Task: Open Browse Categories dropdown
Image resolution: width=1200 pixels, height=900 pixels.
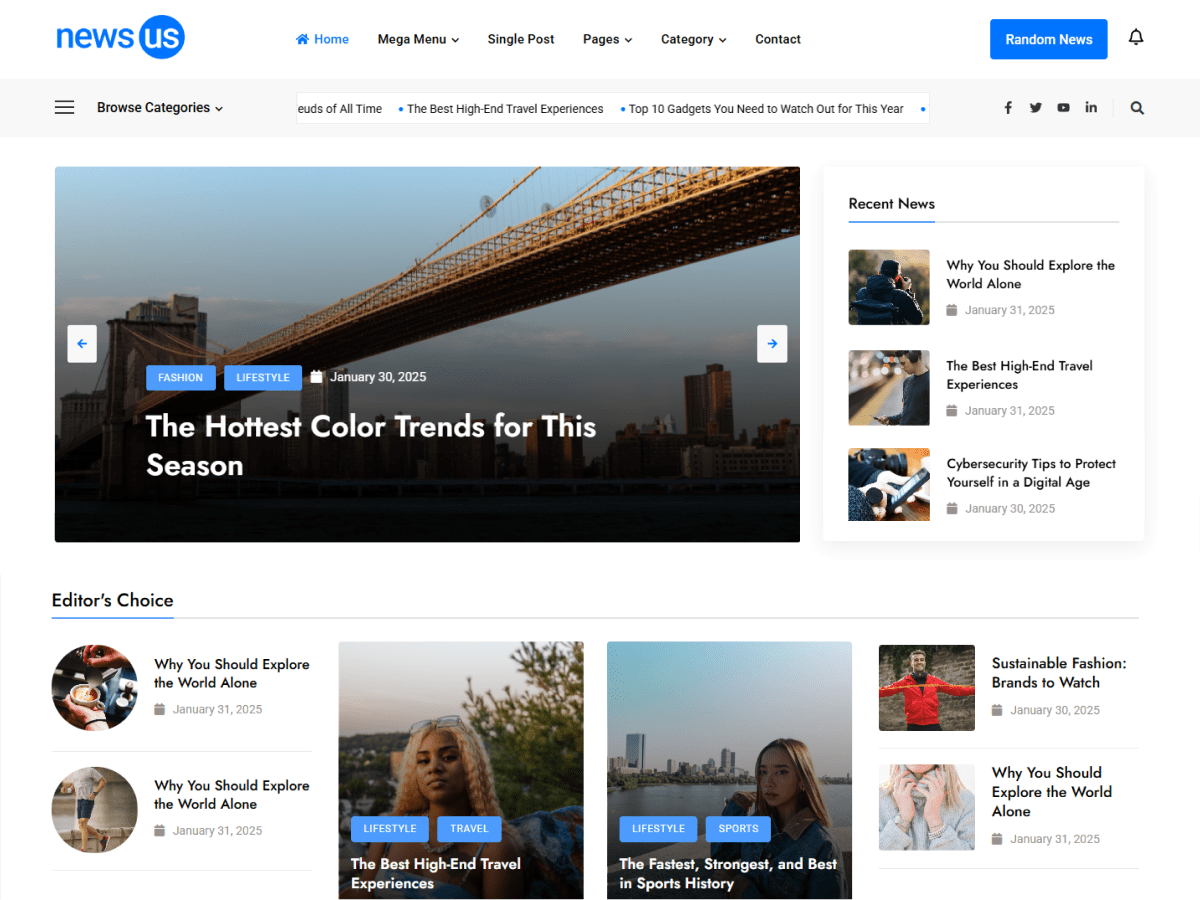Action: 160,108
